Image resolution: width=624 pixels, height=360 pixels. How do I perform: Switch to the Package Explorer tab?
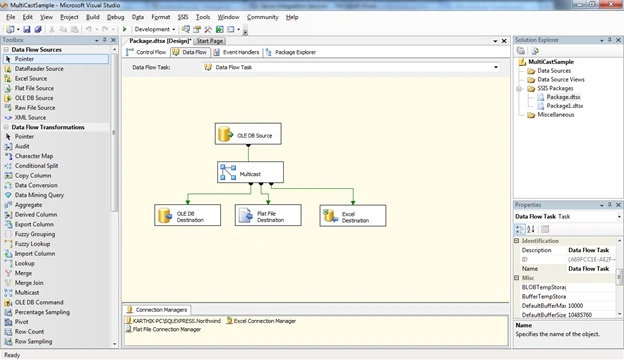click(291, 52)
